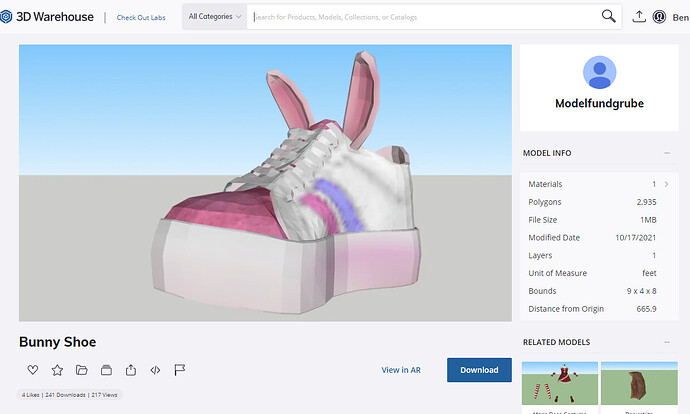Focus the search input field
The image size is (690, 414).
422,17
